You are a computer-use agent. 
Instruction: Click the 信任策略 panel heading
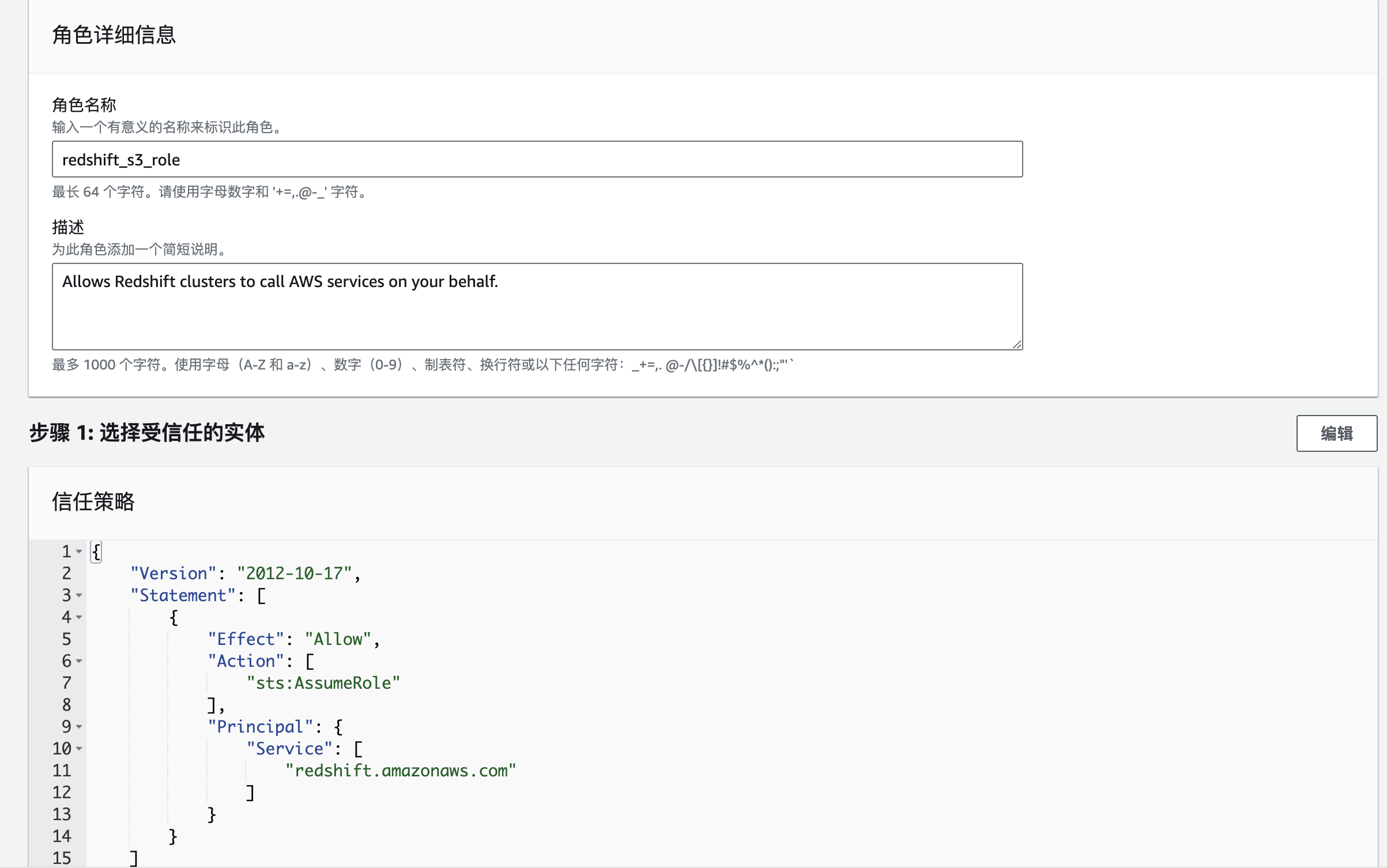point(93,501)
